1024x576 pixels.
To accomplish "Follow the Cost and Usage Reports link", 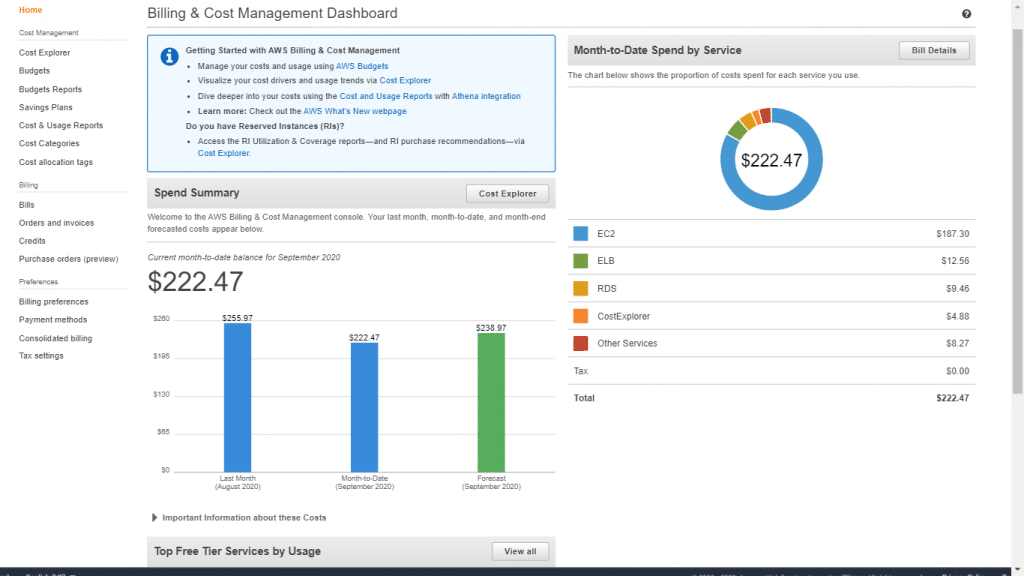I will click(386, 96).
